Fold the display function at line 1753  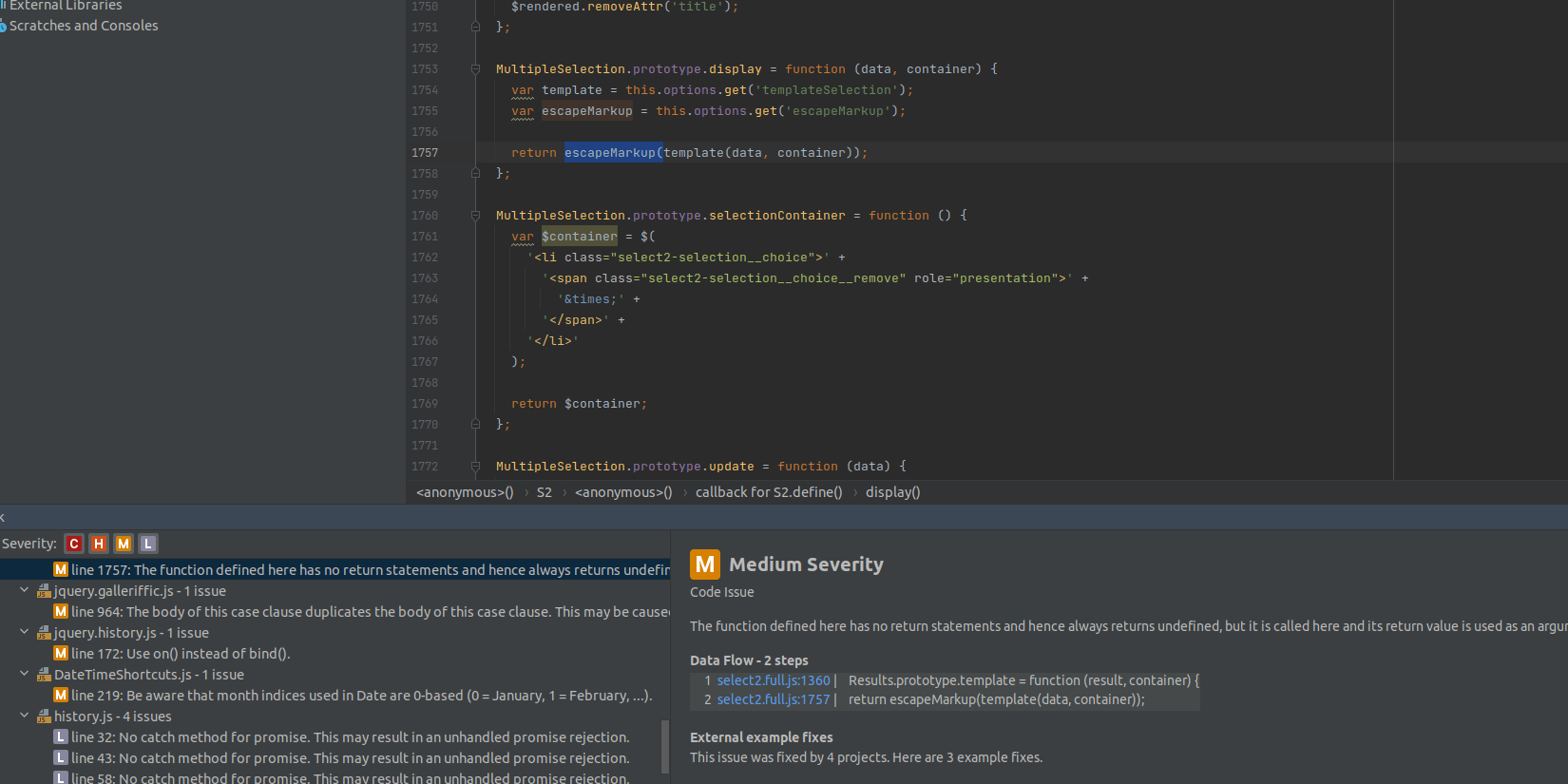[475, 69]
